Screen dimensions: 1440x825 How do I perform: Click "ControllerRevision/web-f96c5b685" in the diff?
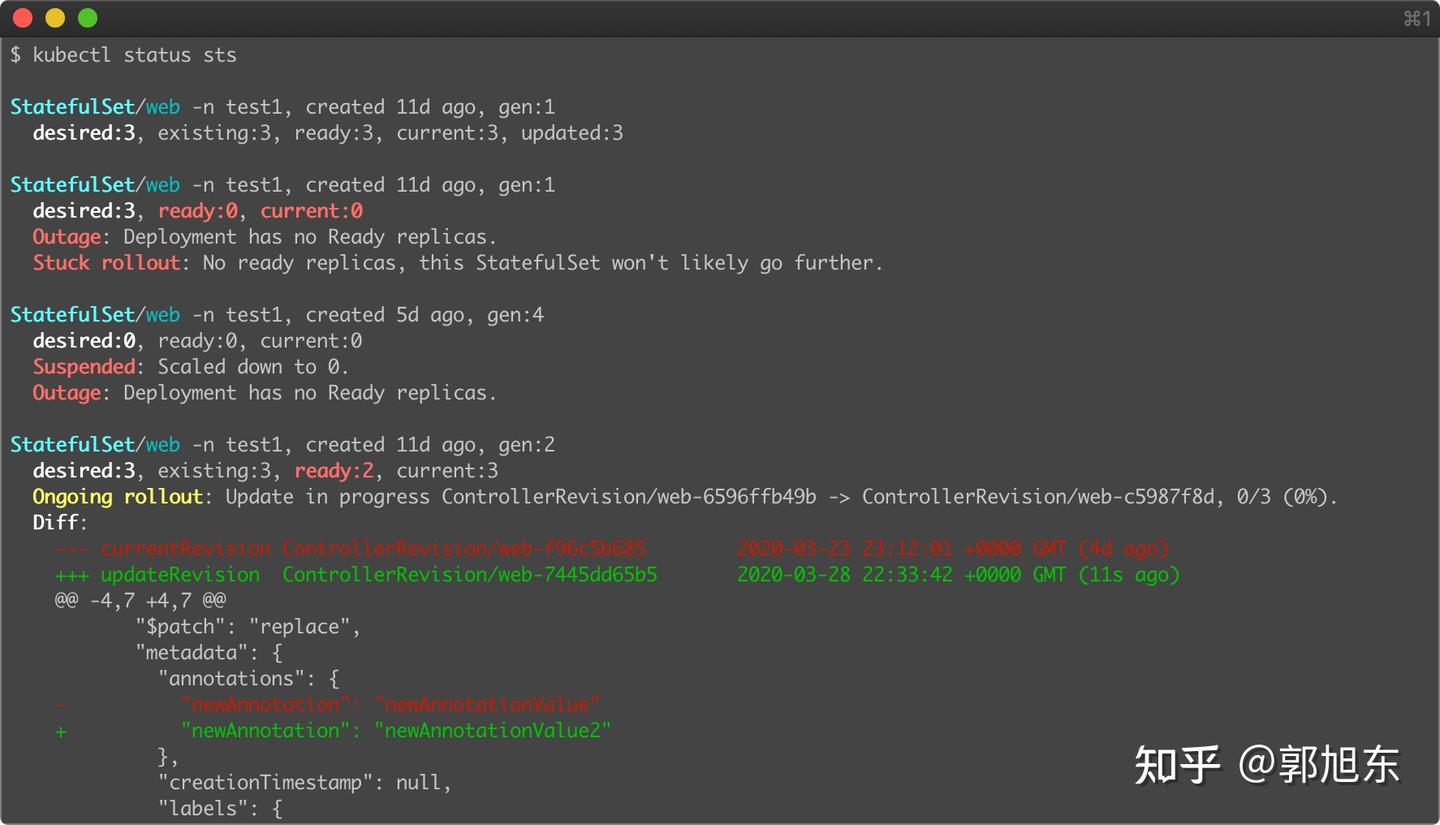click(464, 549)
